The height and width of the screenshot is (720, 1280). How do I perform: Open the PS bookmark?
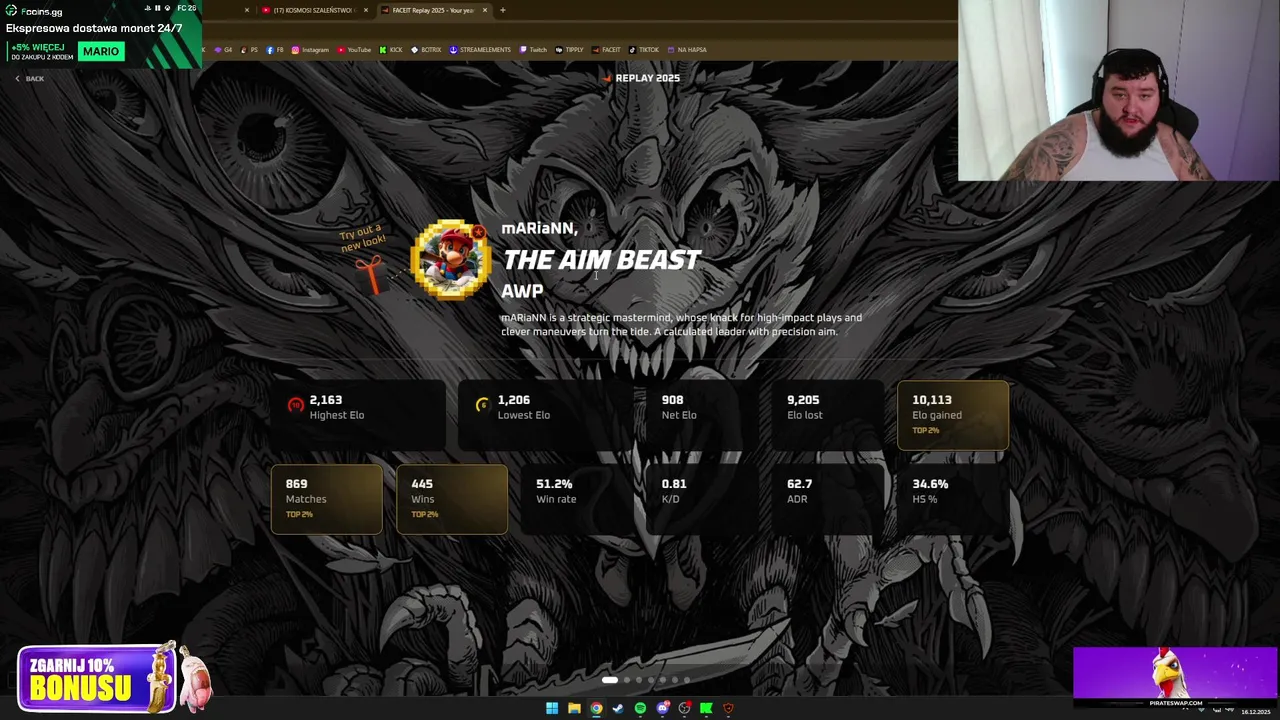pos(249,50)
